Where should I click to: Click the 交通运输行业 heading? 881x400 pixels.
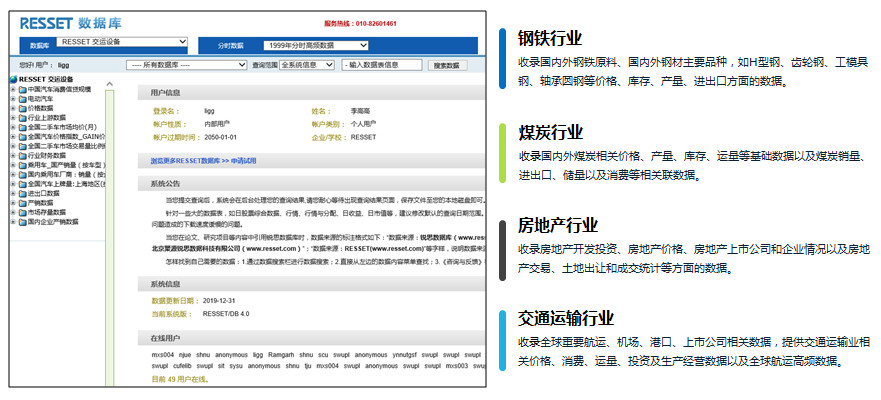(566, 319)
